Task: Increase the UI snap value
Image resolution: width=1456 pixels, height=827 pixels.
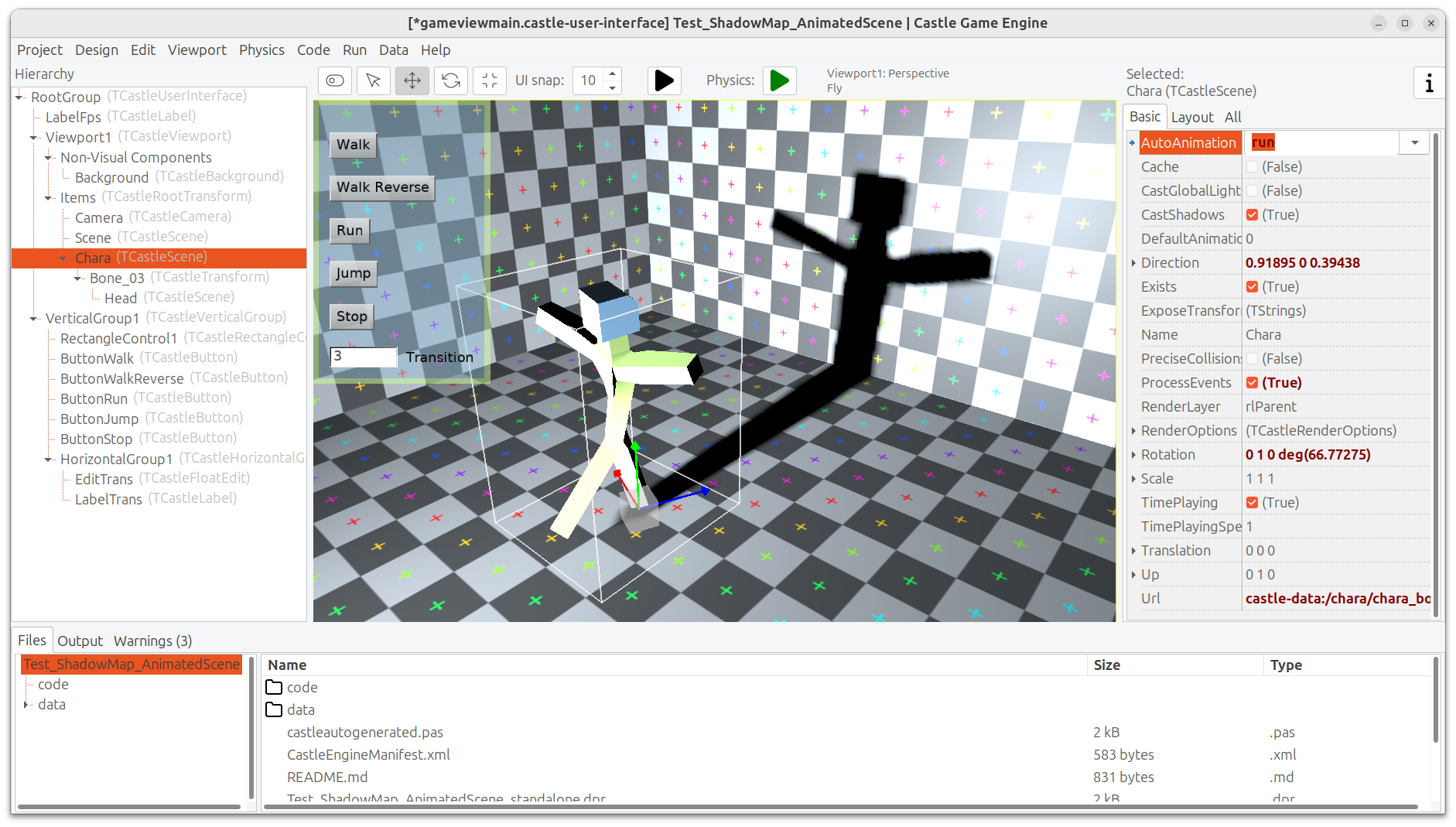Action: point(613,74)
